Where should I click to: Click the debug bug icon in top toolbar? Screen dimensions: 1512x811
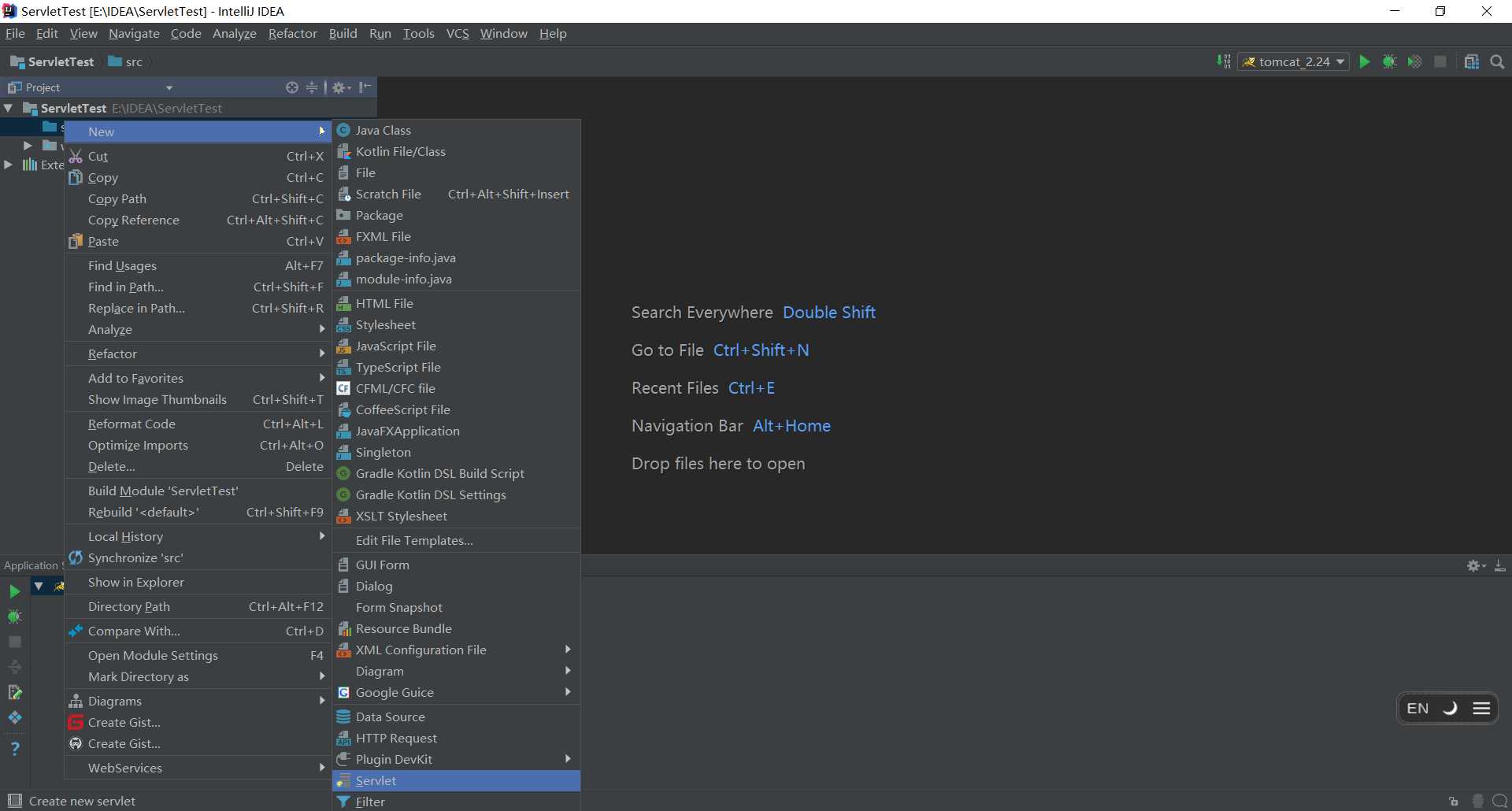(1390, 61)
